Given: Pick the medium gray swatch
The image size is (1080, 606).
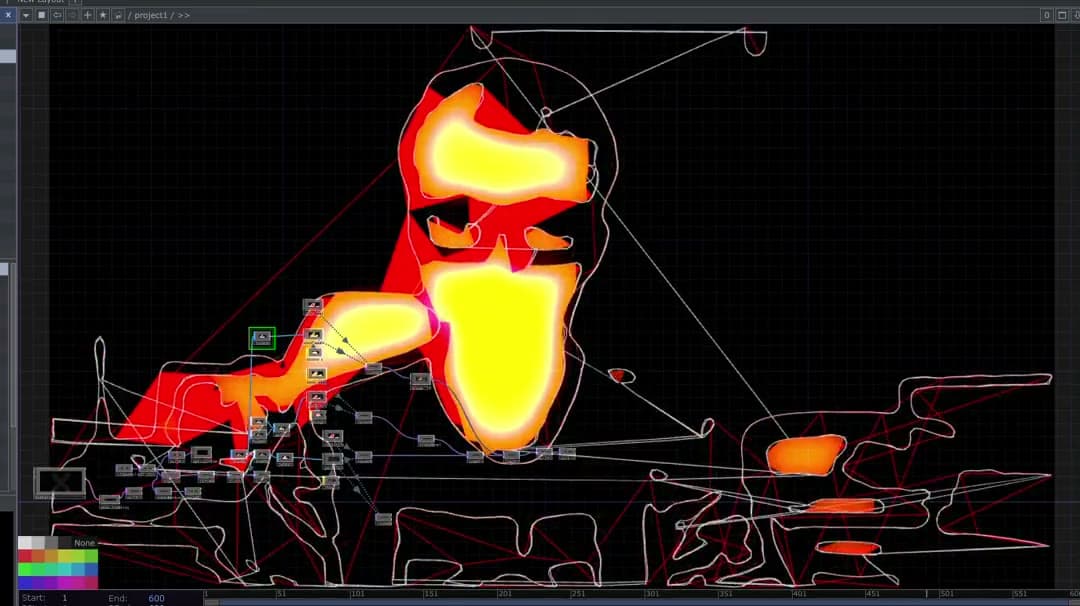Looking at the screenshot, I should click(52, 543).
